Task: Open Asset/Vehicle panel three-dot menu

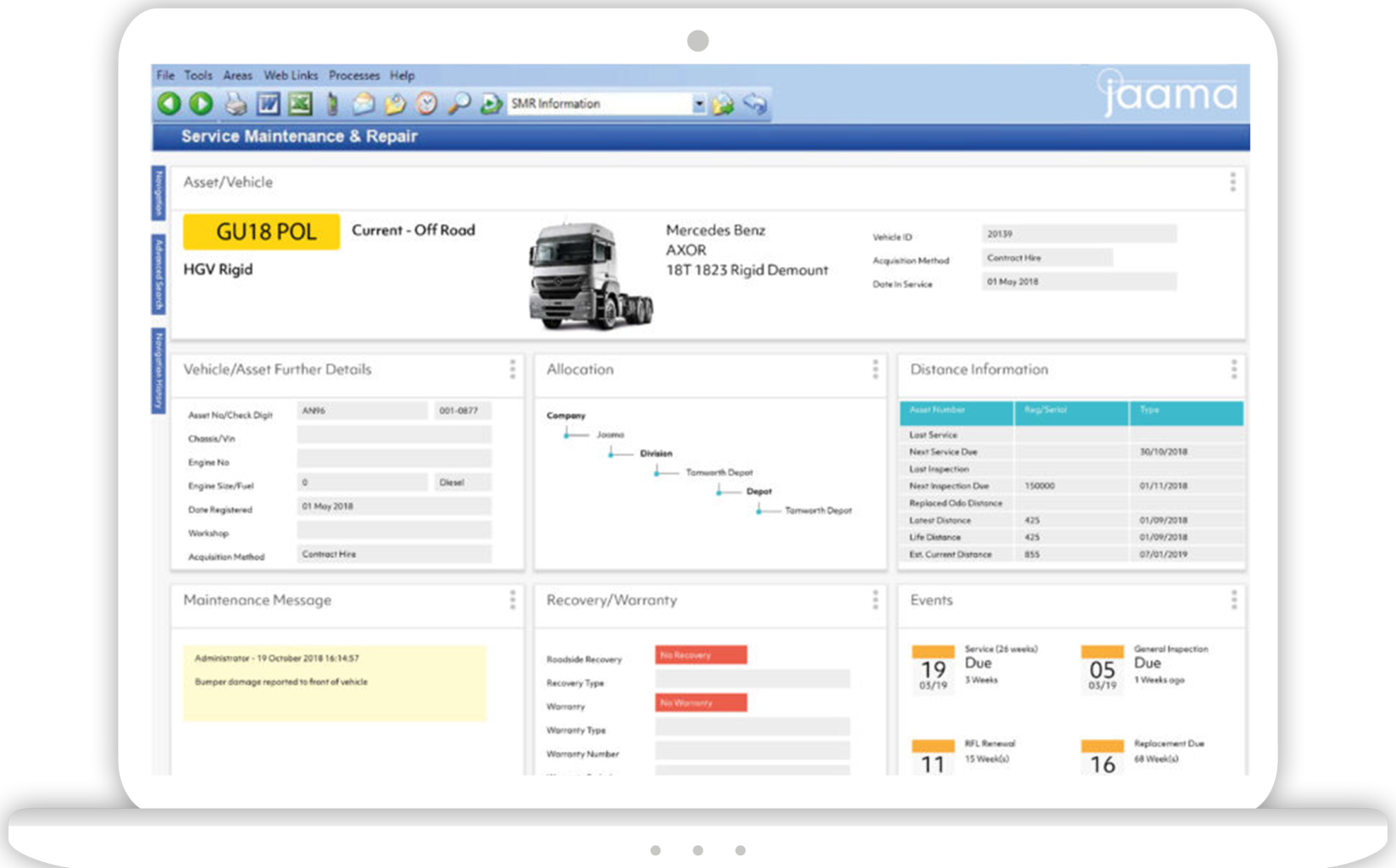Action: 1232,182
